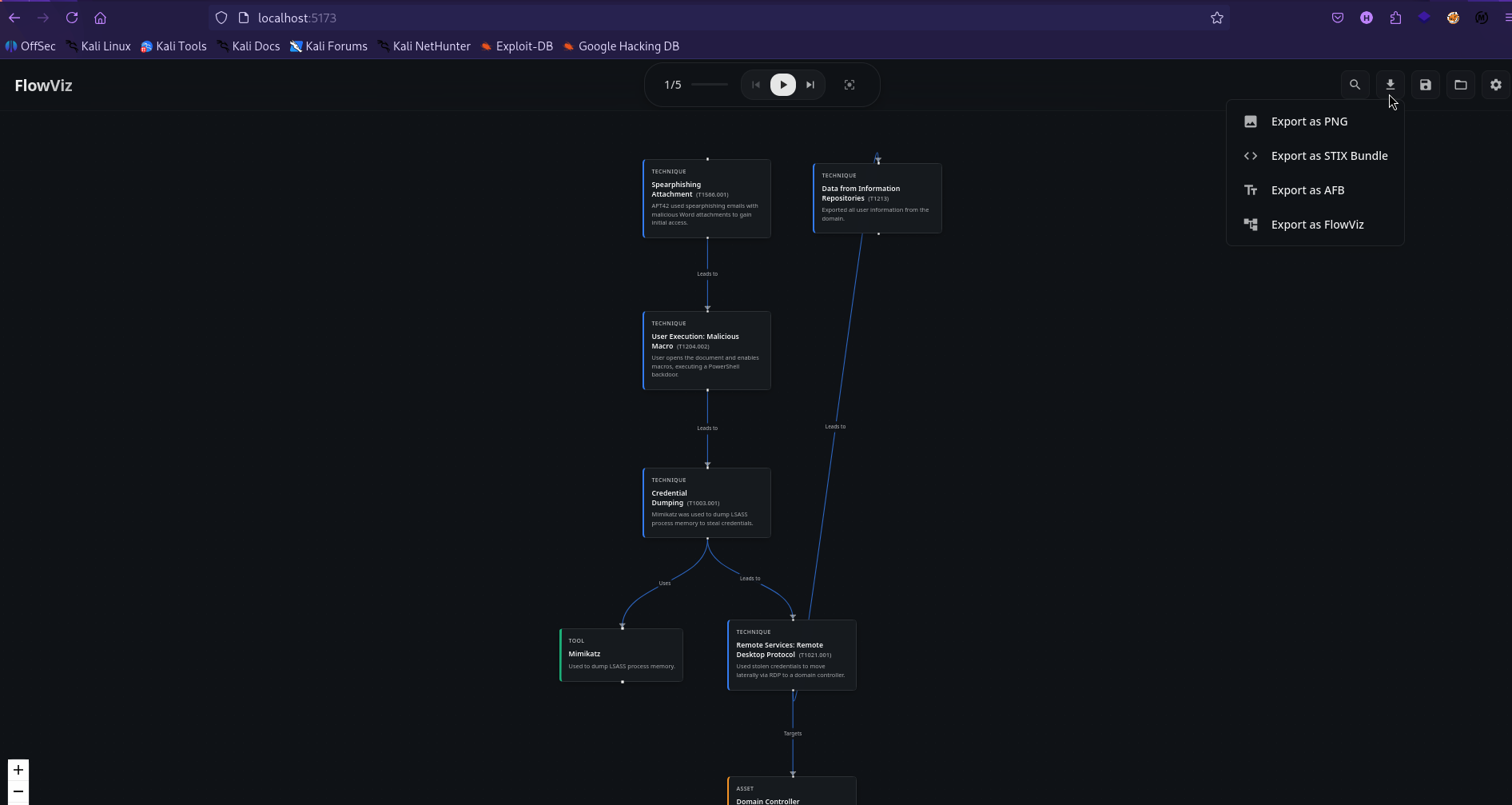Click the download/export icon
This screenshot has height=805, width=1512.
click(1390, 85)
